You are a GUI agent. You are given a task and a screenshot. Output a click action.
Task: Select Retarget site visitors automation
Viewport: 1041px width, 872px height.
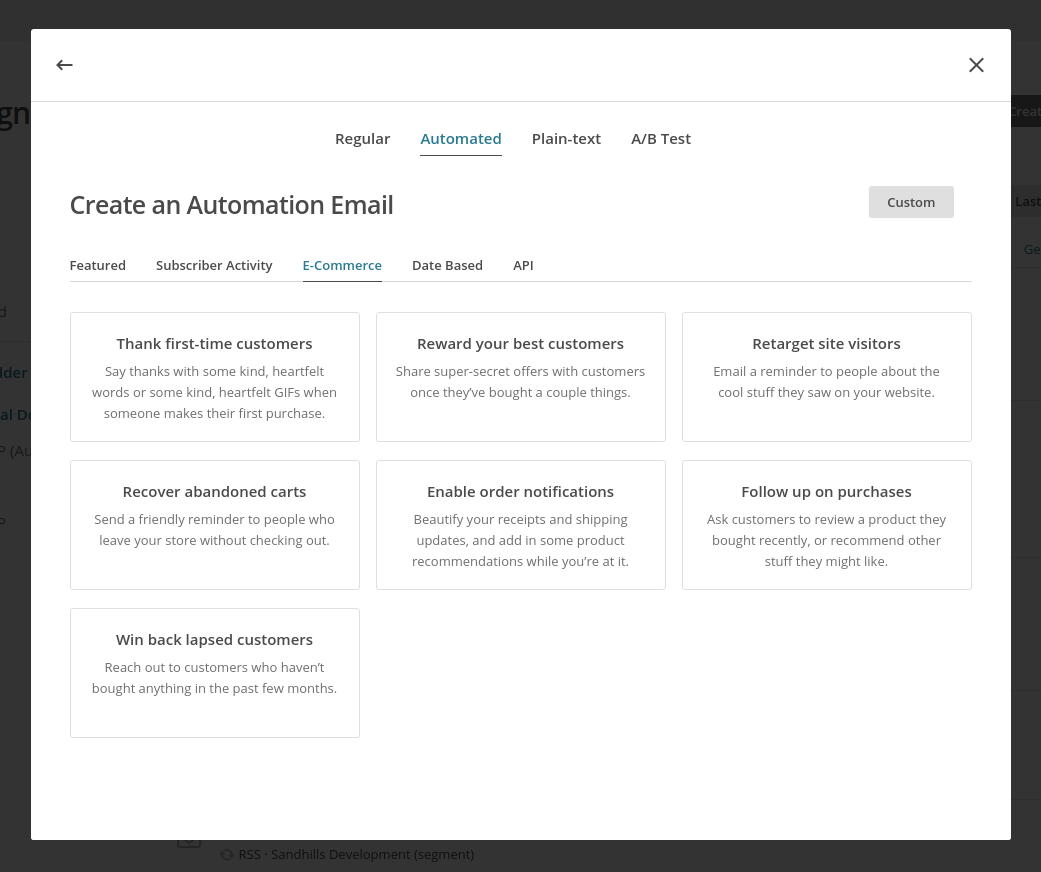(826, 377)
